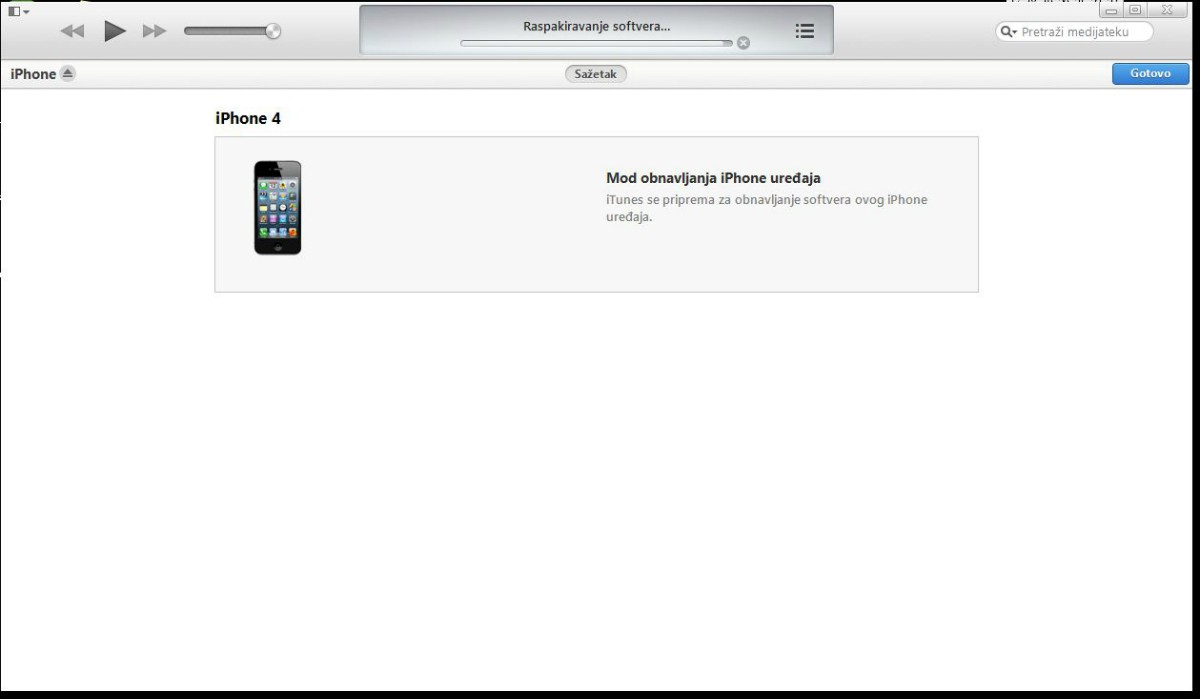Skip ahead with fast-forward button
The image size is (1200, 699).
pyautogui.click(x=154, y=31)
